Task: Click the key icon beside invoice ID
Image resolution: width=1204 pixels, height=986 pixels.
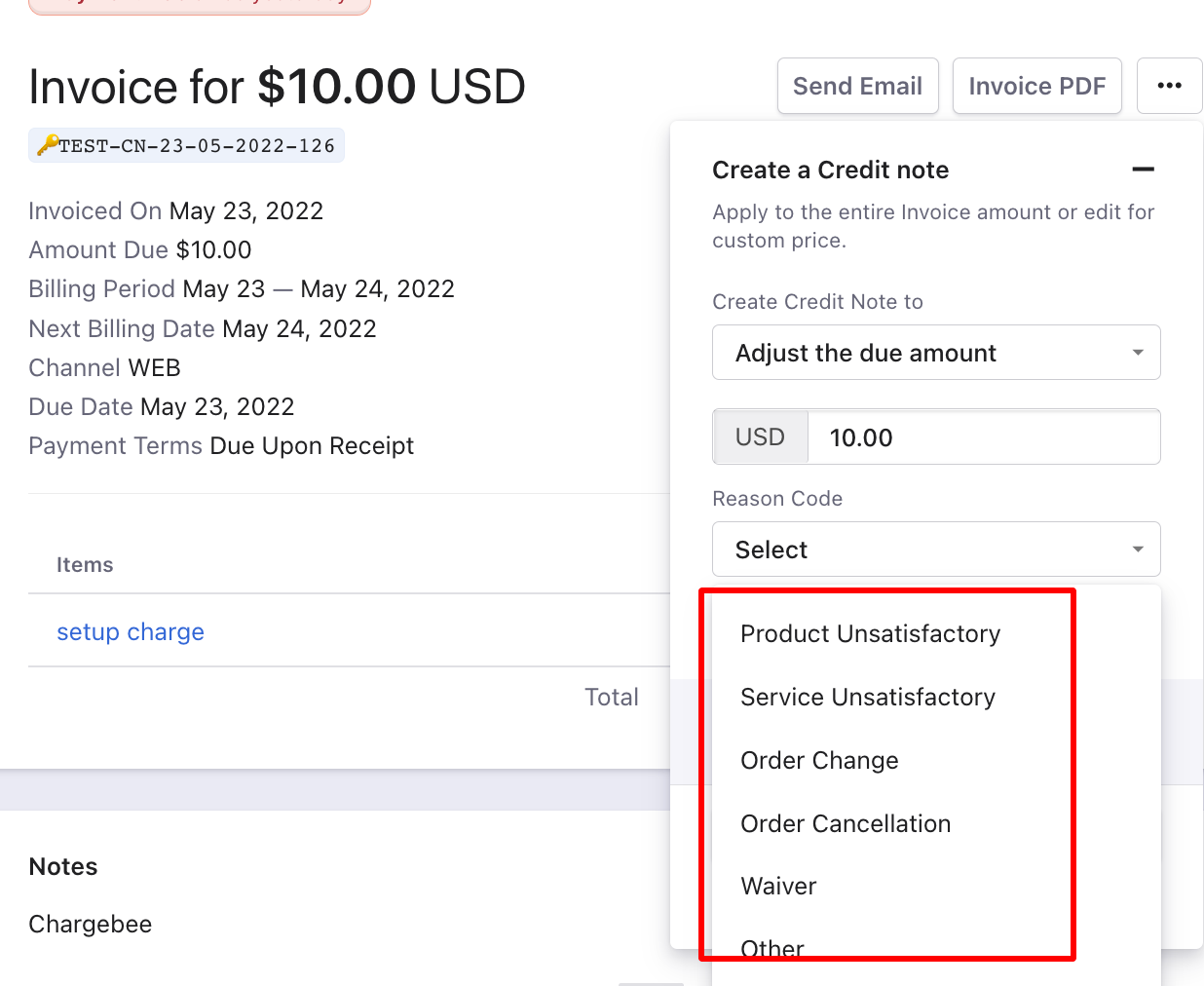Action: click(47, 146)
